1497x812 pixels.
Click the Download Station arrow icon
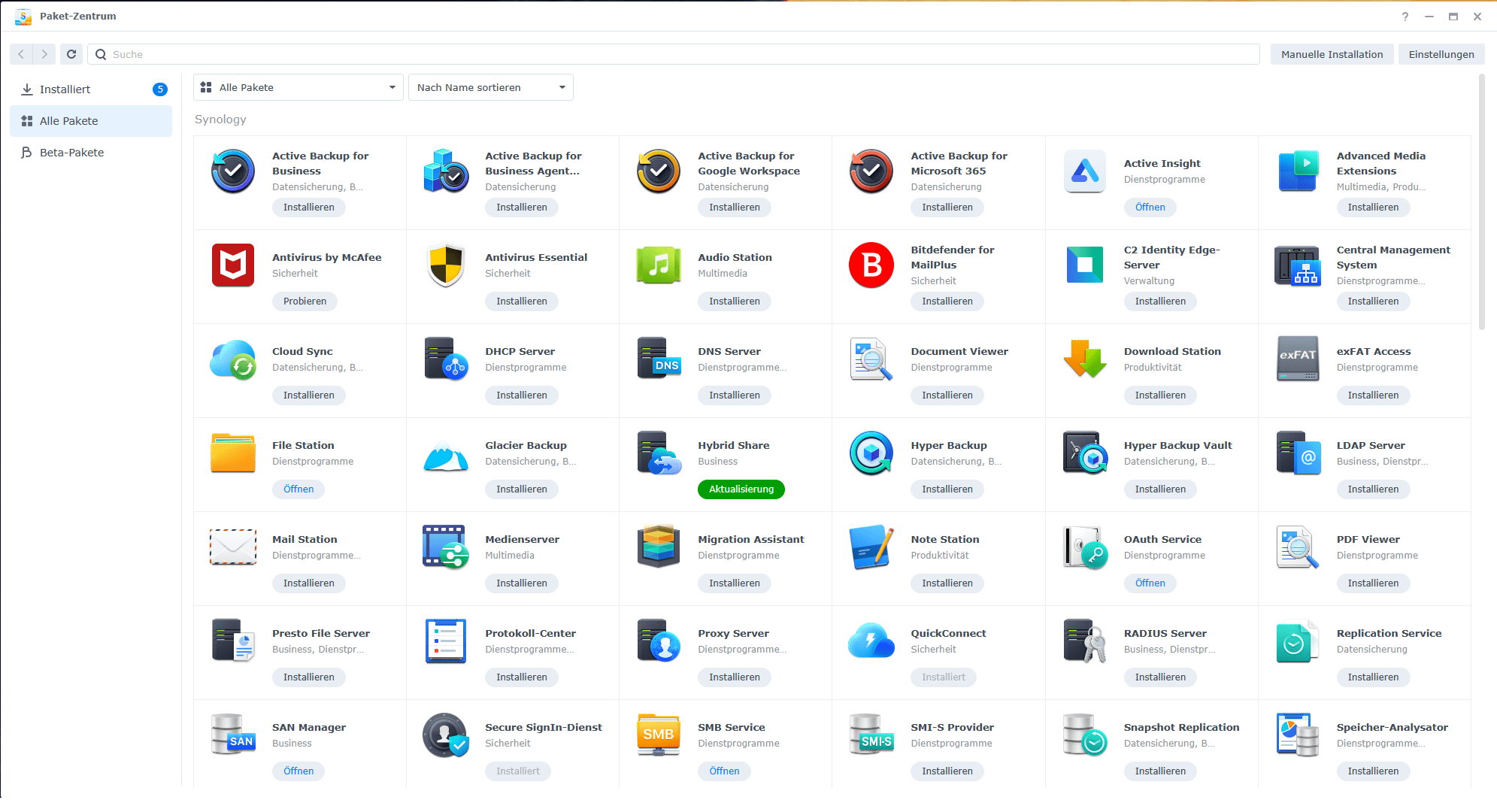[1084, 359]
